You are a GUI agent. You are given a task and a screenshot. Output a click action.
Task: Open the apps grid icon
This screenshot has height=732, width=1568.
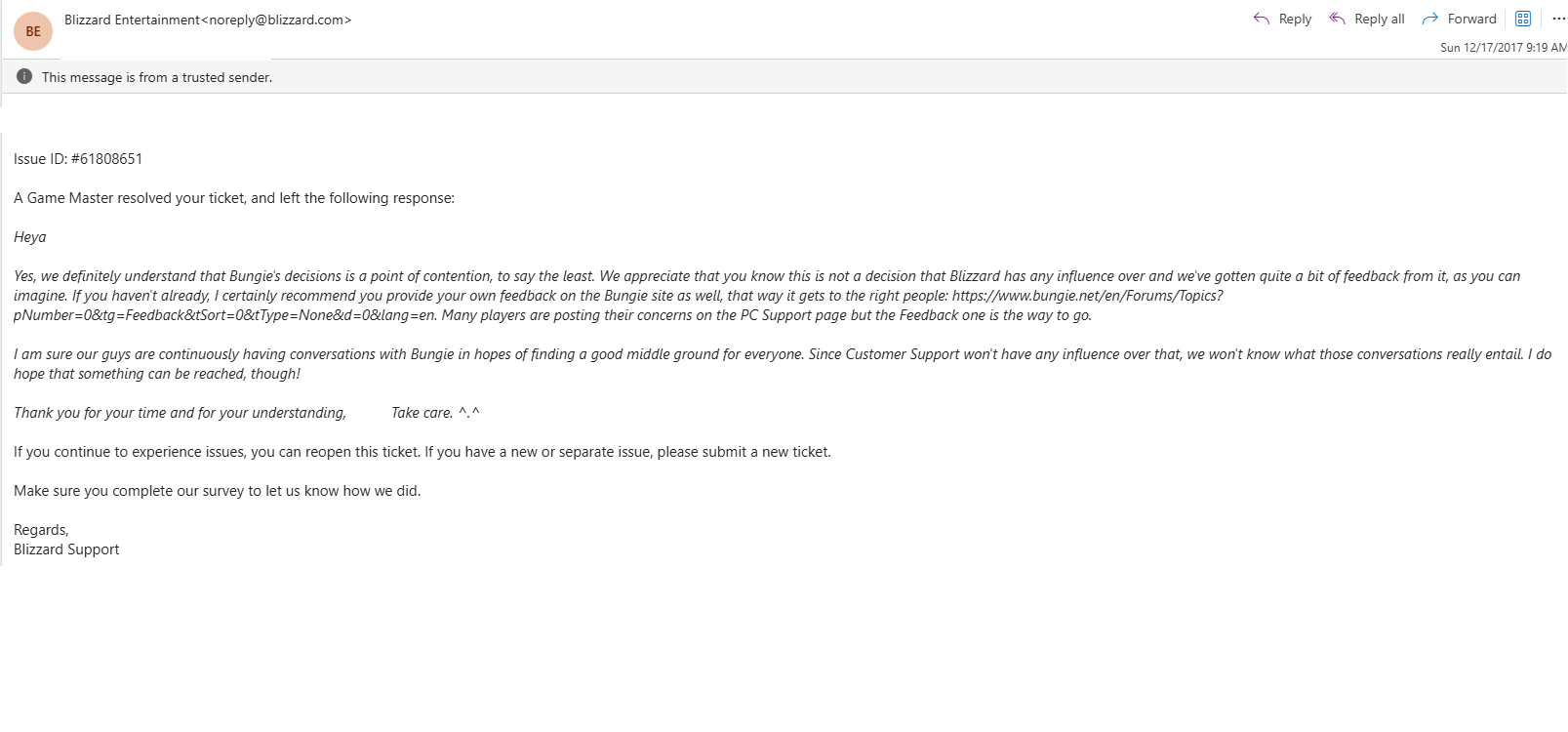point(1523,19)
